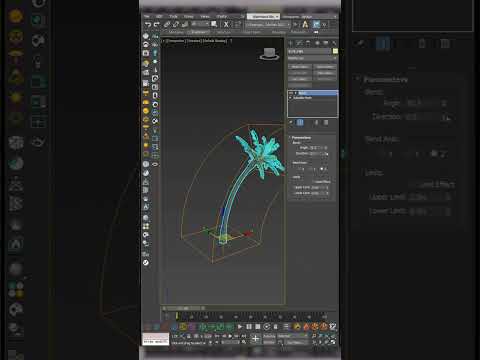The image size is (480, 360).
Task: Click the Redo arrow icon
Action: point(156,24)
